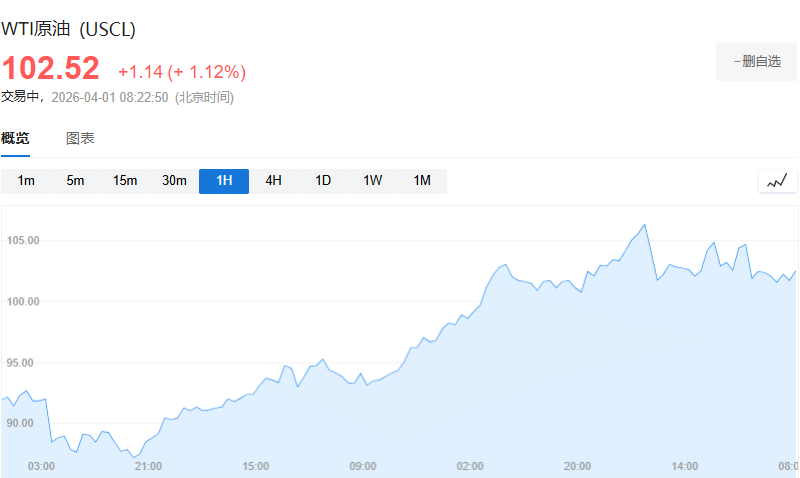This screenshot has height=478, width=800.
Task: Choose the 1M monthly interval
Action: (422, 181)
